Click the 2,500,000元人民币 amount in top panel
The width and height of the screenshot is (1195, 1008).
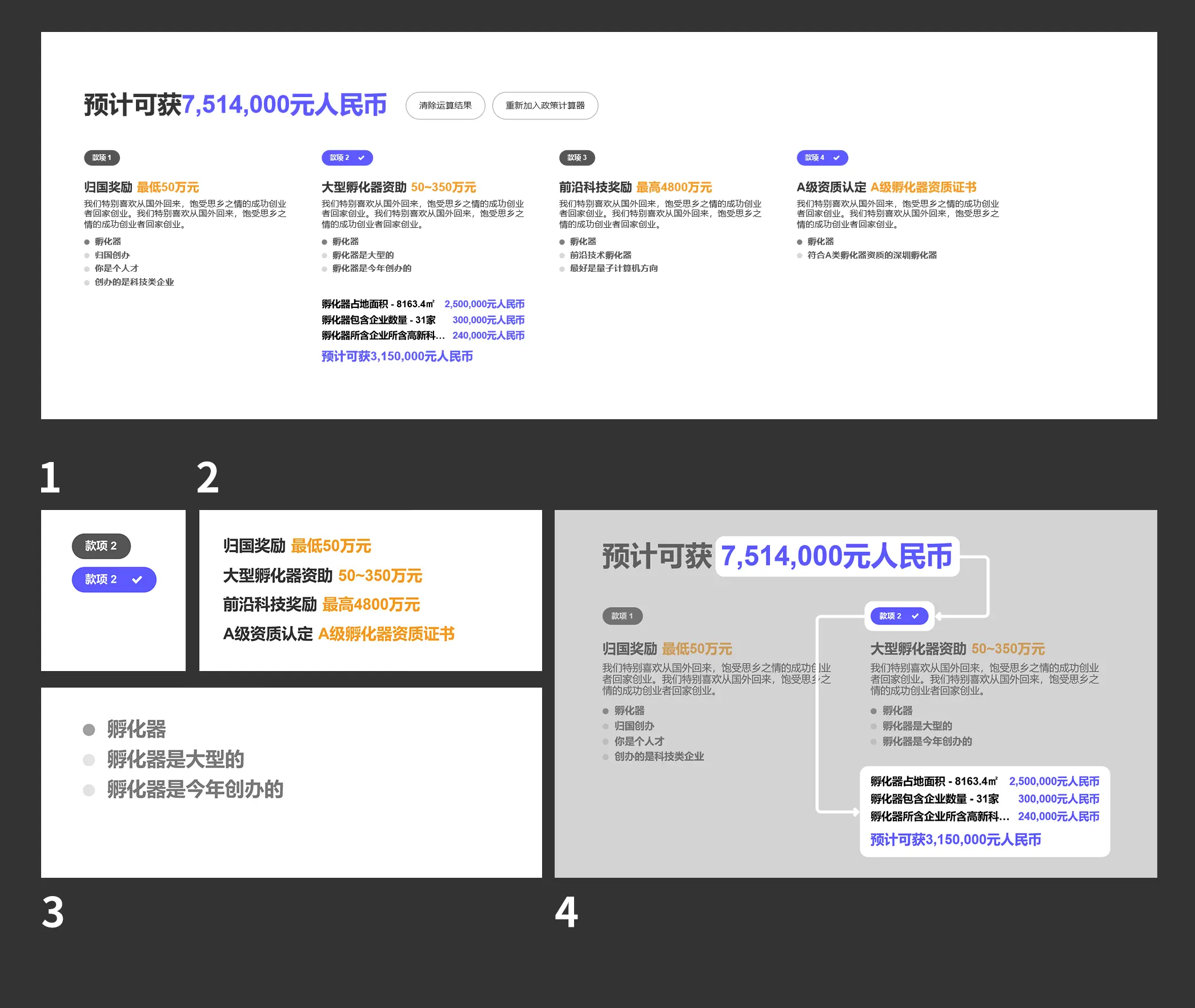[x=484, y=304]
